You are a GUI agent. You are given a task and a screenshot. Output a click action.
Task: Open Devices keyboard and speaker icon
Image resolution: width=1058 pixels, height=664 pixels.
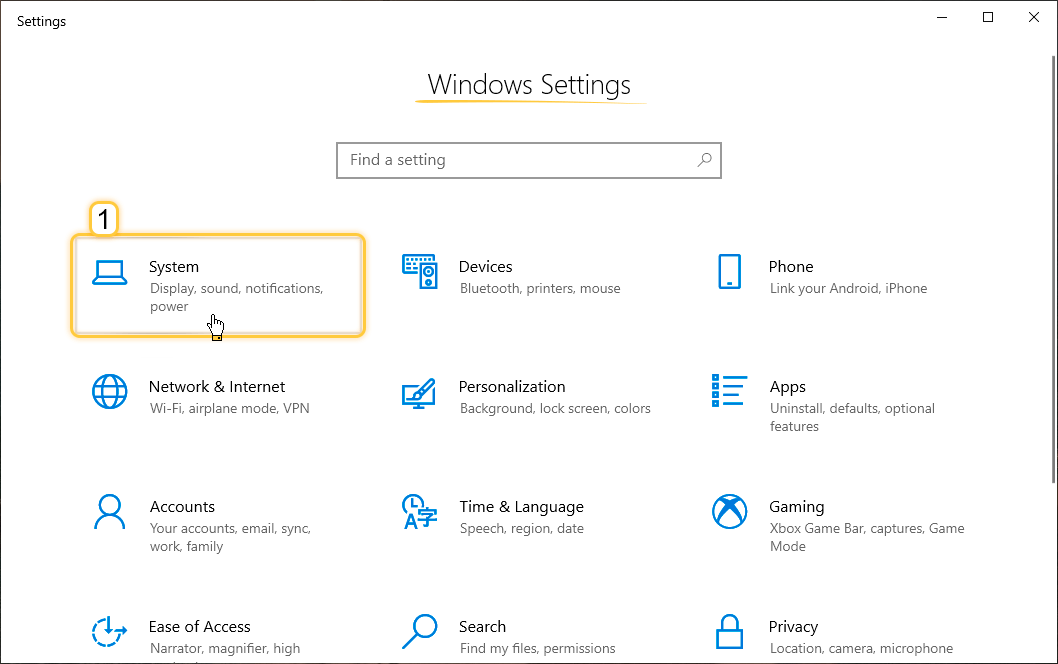420,271
